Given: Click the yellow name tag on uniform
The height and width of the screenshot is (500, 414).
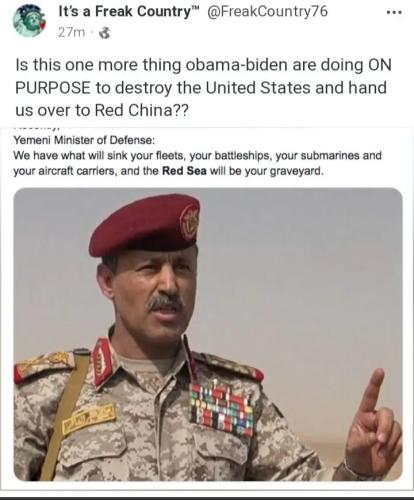Looking at the screenshot, I should pyautogui.click(x=89, y=419).
